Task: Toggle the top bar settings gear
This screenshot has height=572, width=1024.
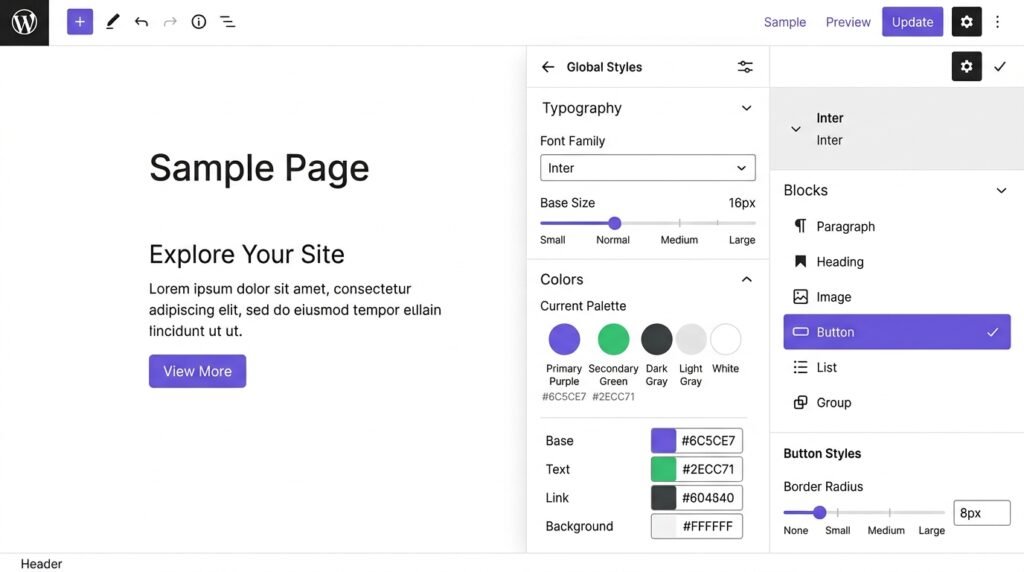Action: (967, 22)
